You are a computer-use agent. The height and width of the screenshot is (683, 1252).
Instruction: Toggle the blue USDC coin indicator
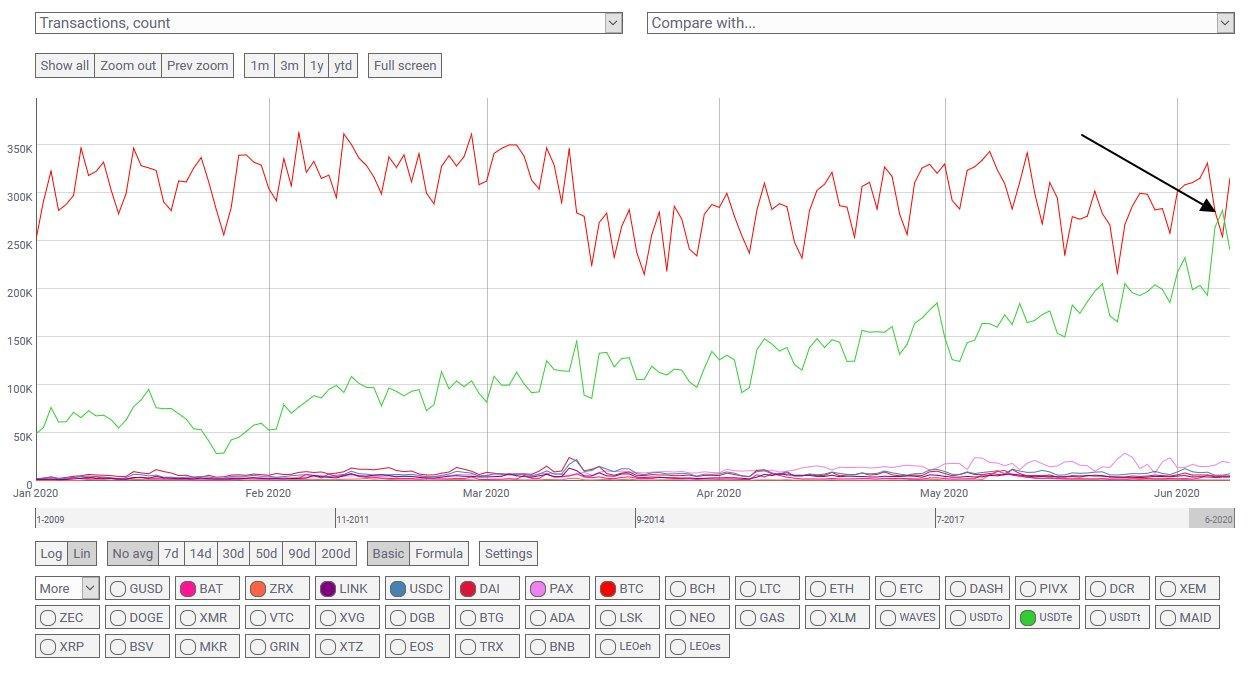(397, 589)
